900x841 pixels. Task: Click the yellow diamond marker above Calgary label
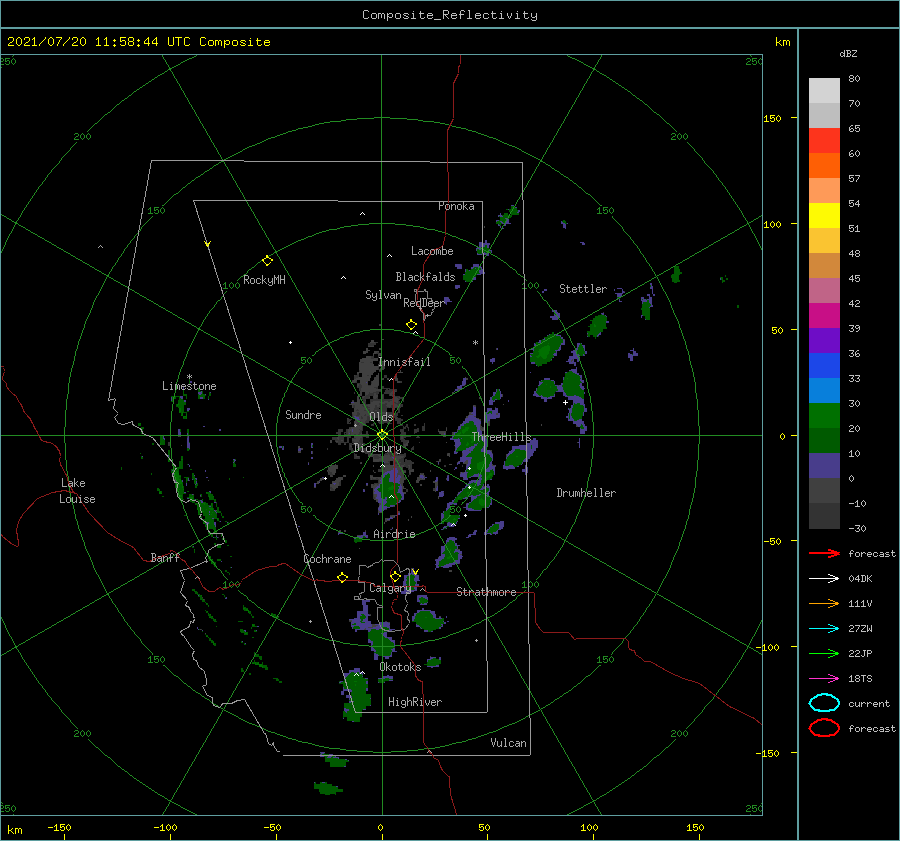395,576
